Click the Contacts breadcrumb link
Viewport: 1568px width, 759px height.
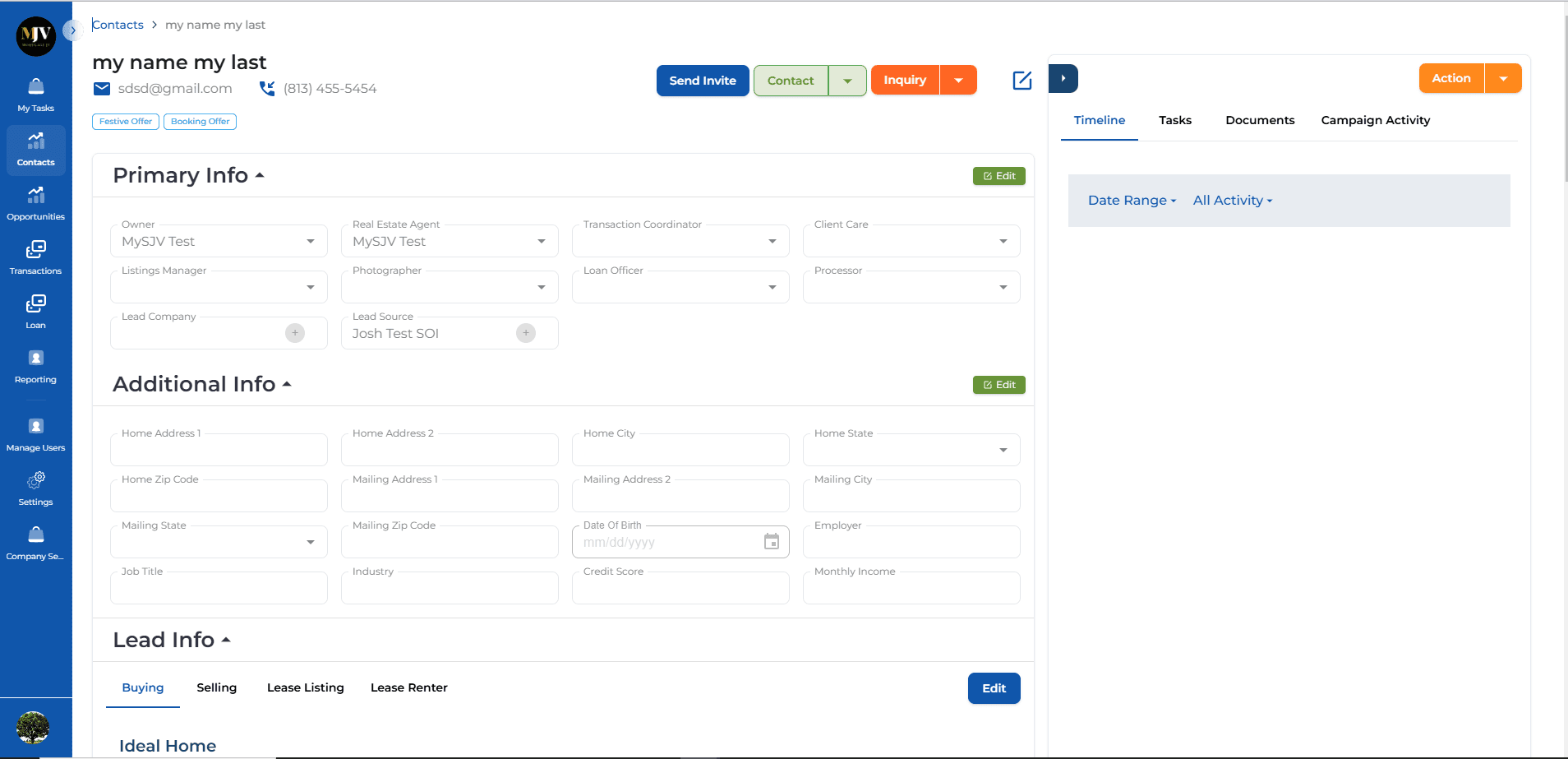pos(118,25)
